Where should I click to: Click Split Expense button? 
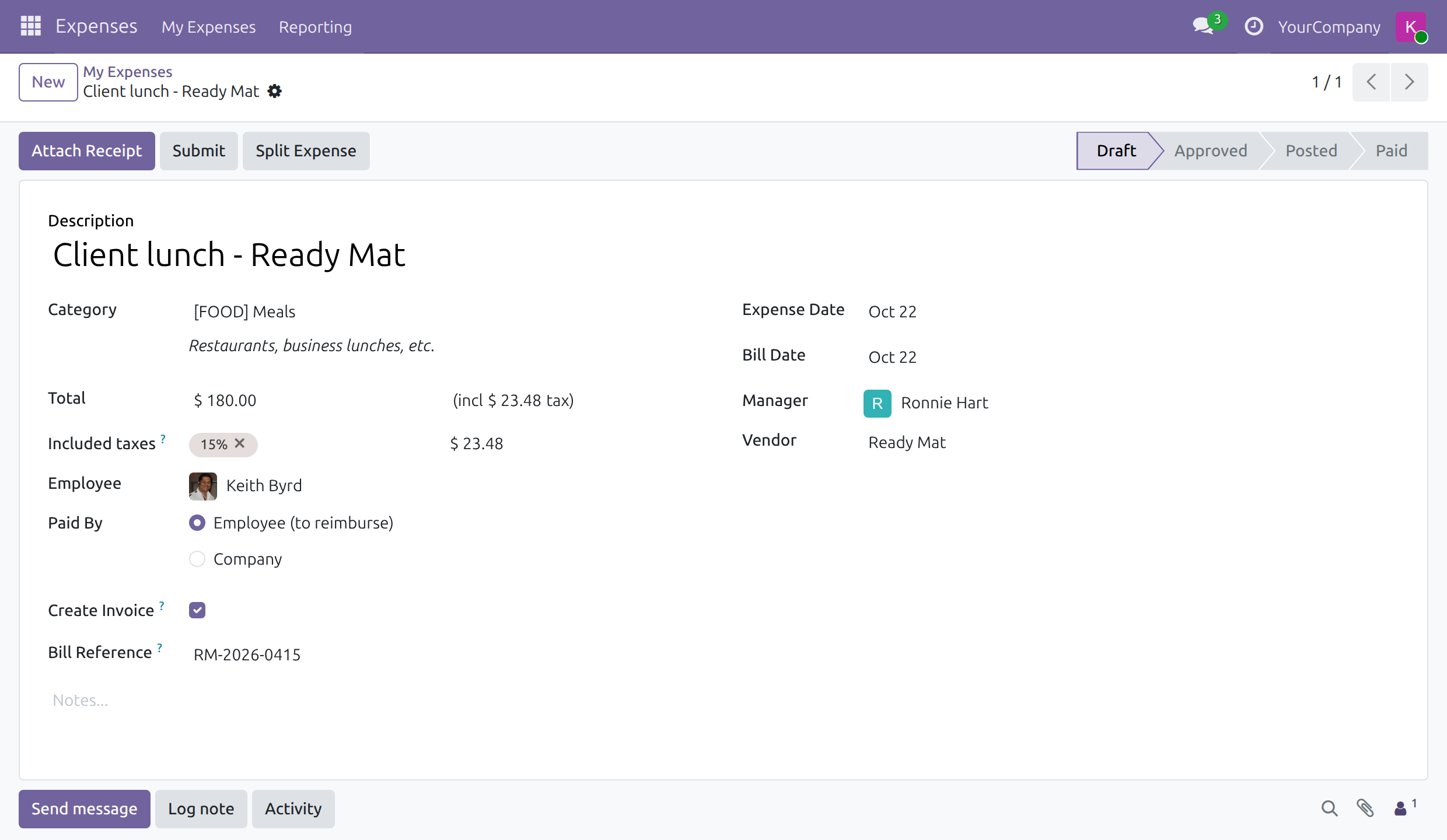pos(306,151)
